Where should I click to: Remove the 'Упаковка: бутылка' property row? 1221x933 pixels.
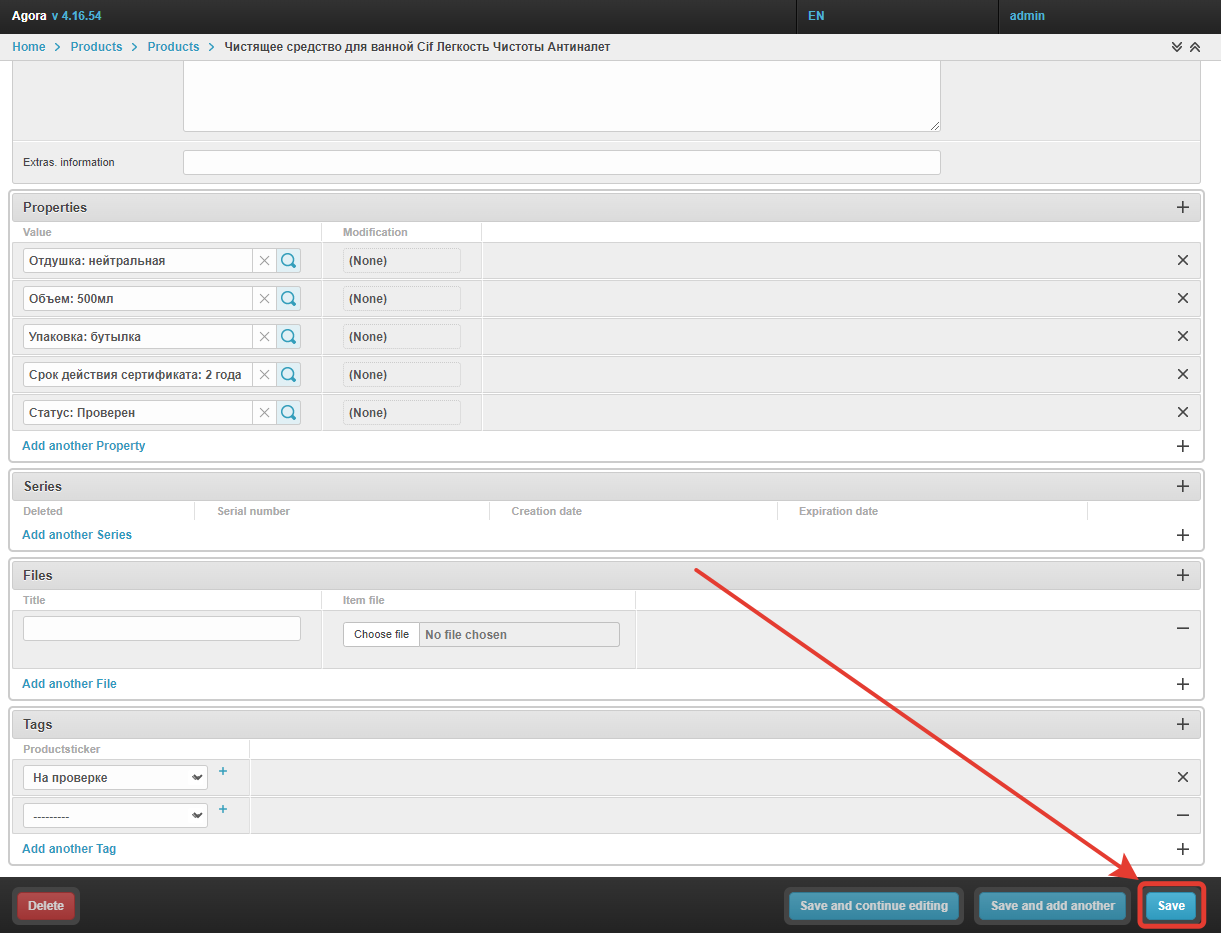(x=1182, y=337)
